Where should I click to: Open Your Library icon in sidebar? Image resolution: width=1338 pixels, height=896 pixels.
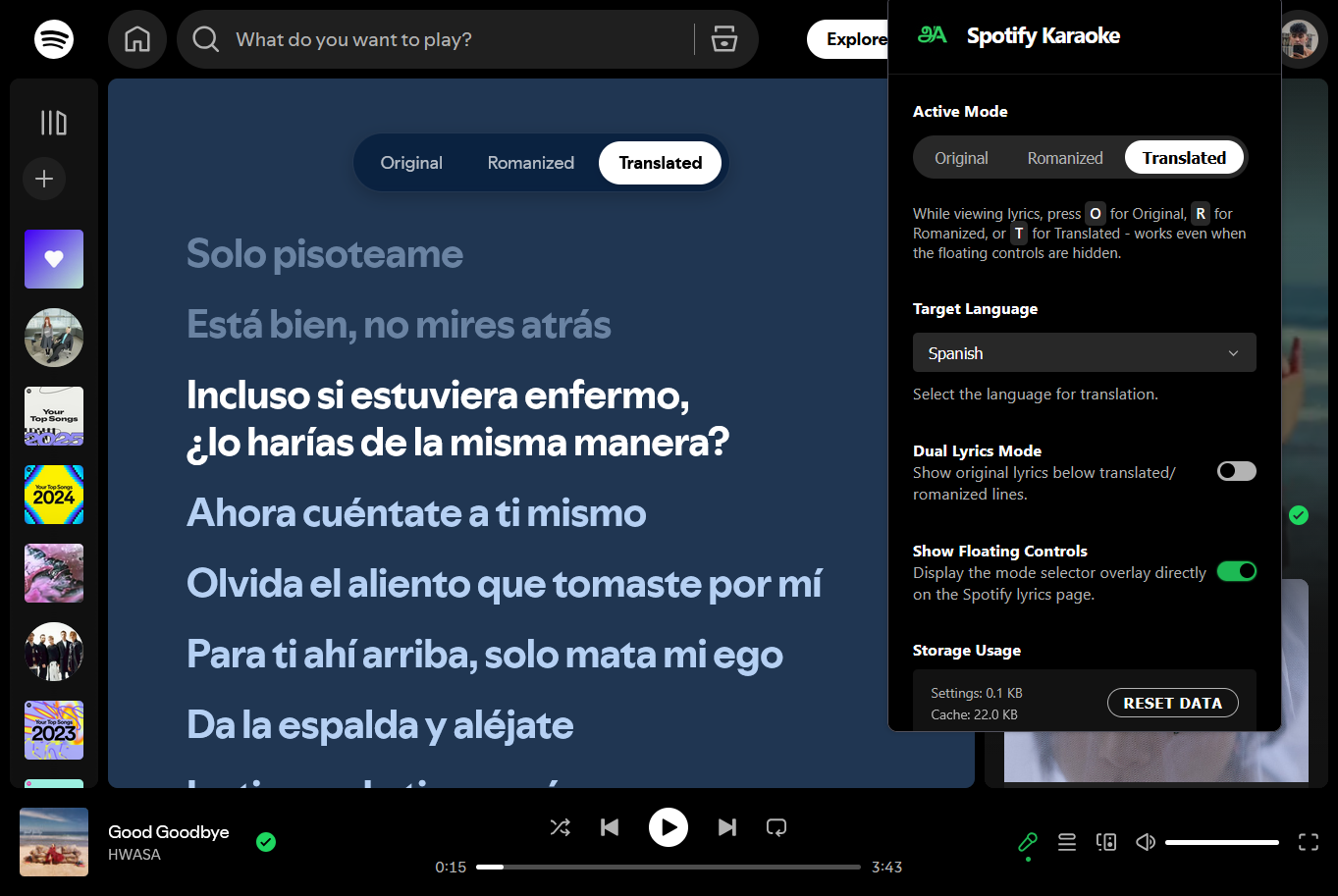[54, 123]
